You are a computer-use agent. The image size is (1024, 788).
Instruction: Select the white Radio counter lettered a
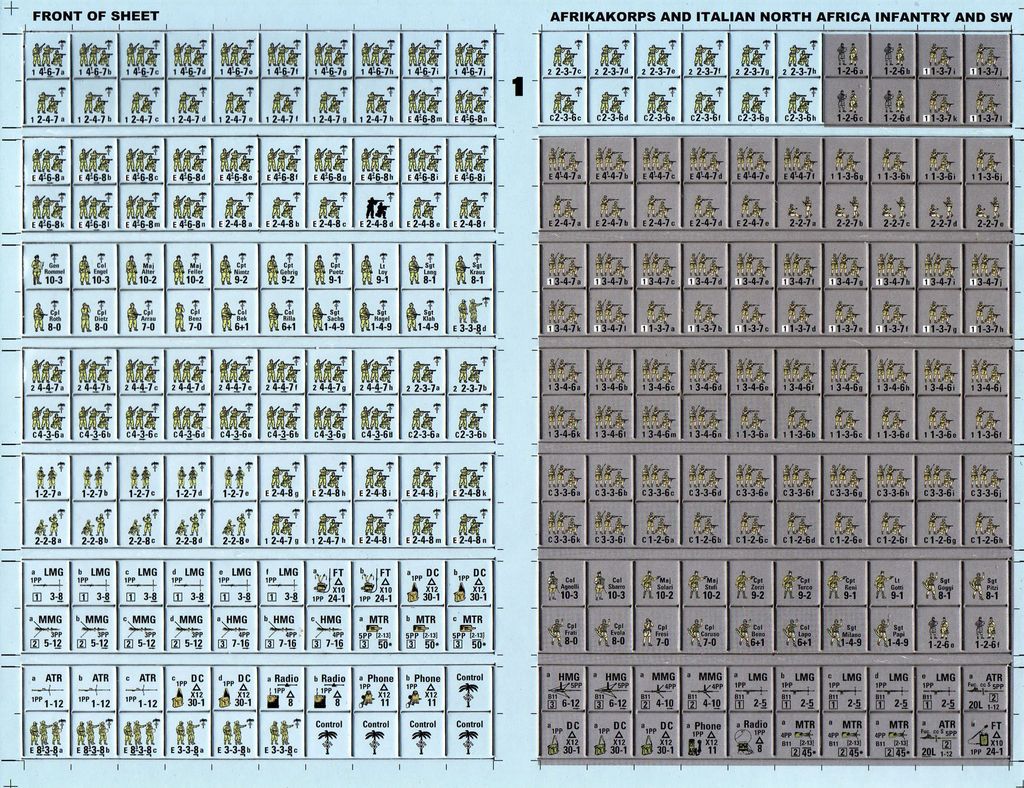coord(283,691)
